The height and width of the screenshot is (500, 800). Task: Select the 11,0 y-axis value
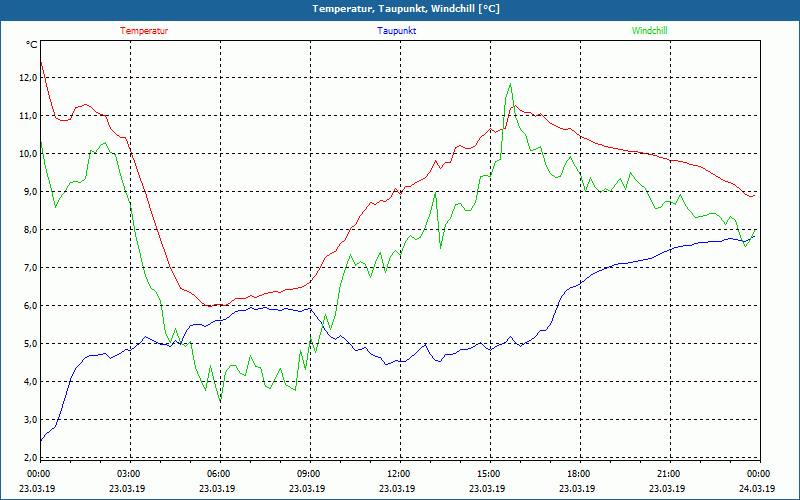tap(28, 116)
